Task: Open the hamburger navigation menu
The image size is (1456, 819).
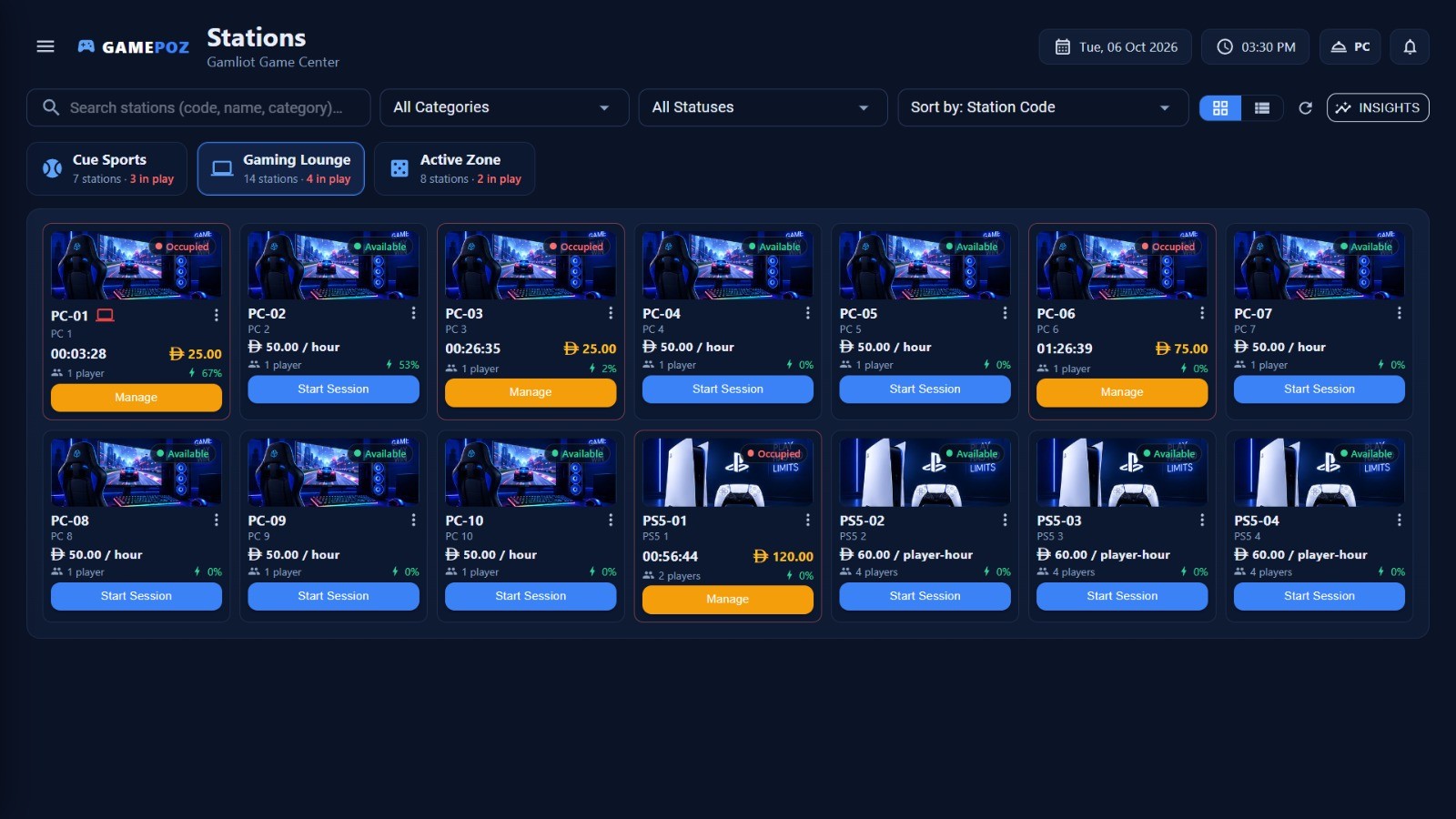Action: pyautogui.click(x=45, y=46)
